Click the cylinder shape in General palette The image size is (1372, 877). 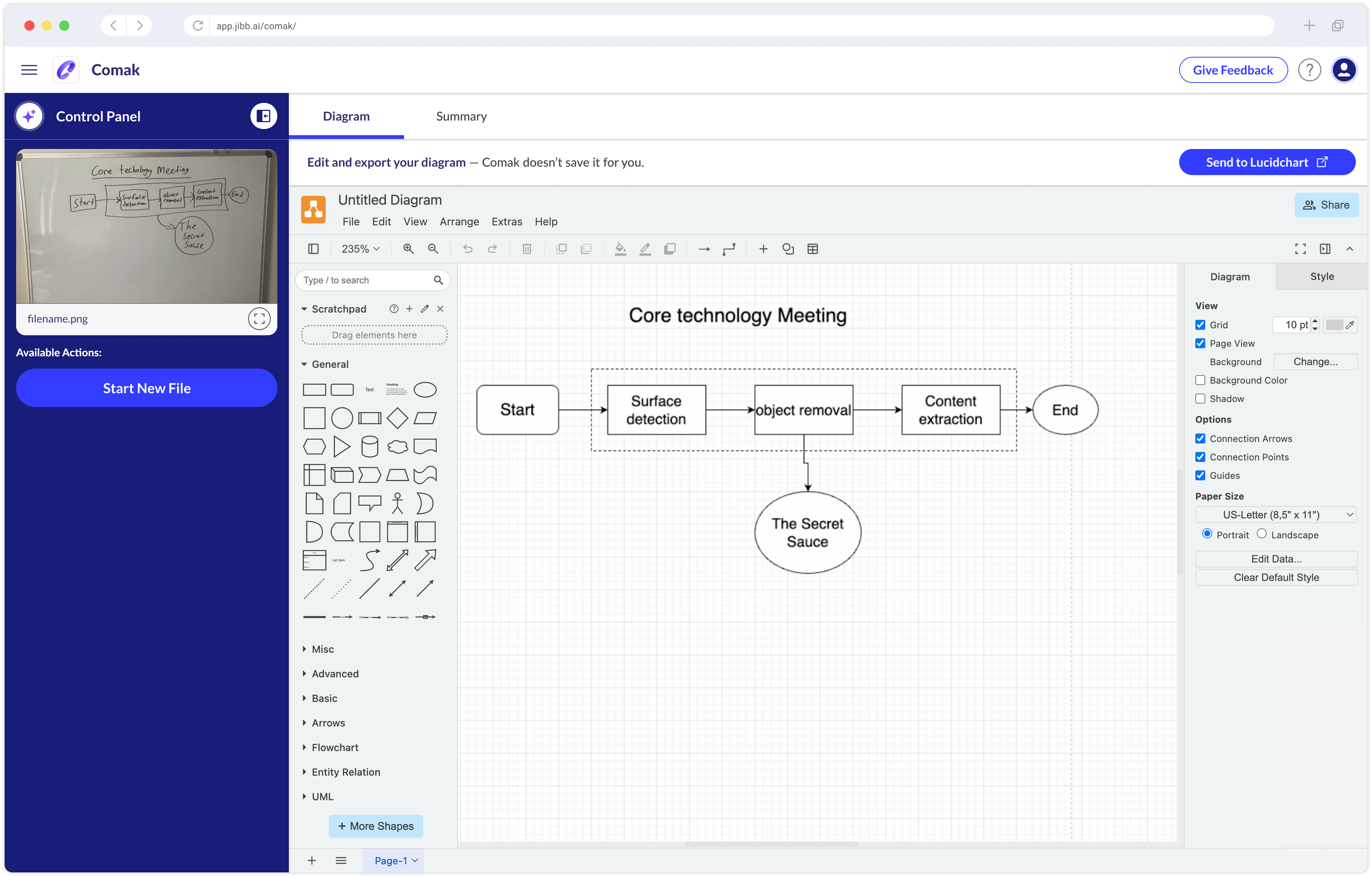[369, 447]
